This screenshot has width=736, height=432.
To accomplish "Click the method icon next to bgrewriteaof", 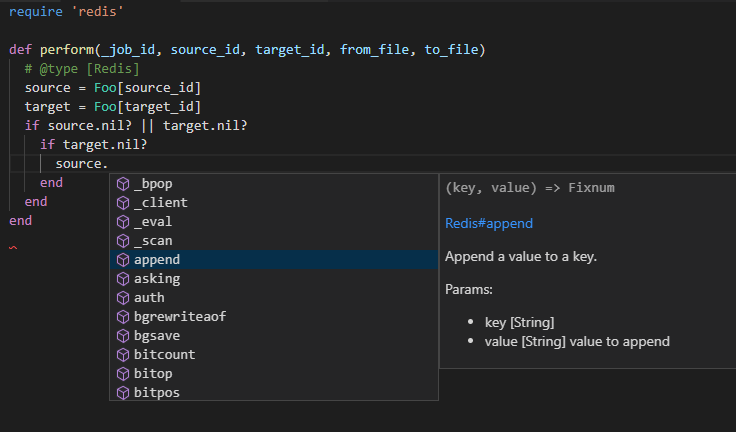I will click(x=123, y=317).
